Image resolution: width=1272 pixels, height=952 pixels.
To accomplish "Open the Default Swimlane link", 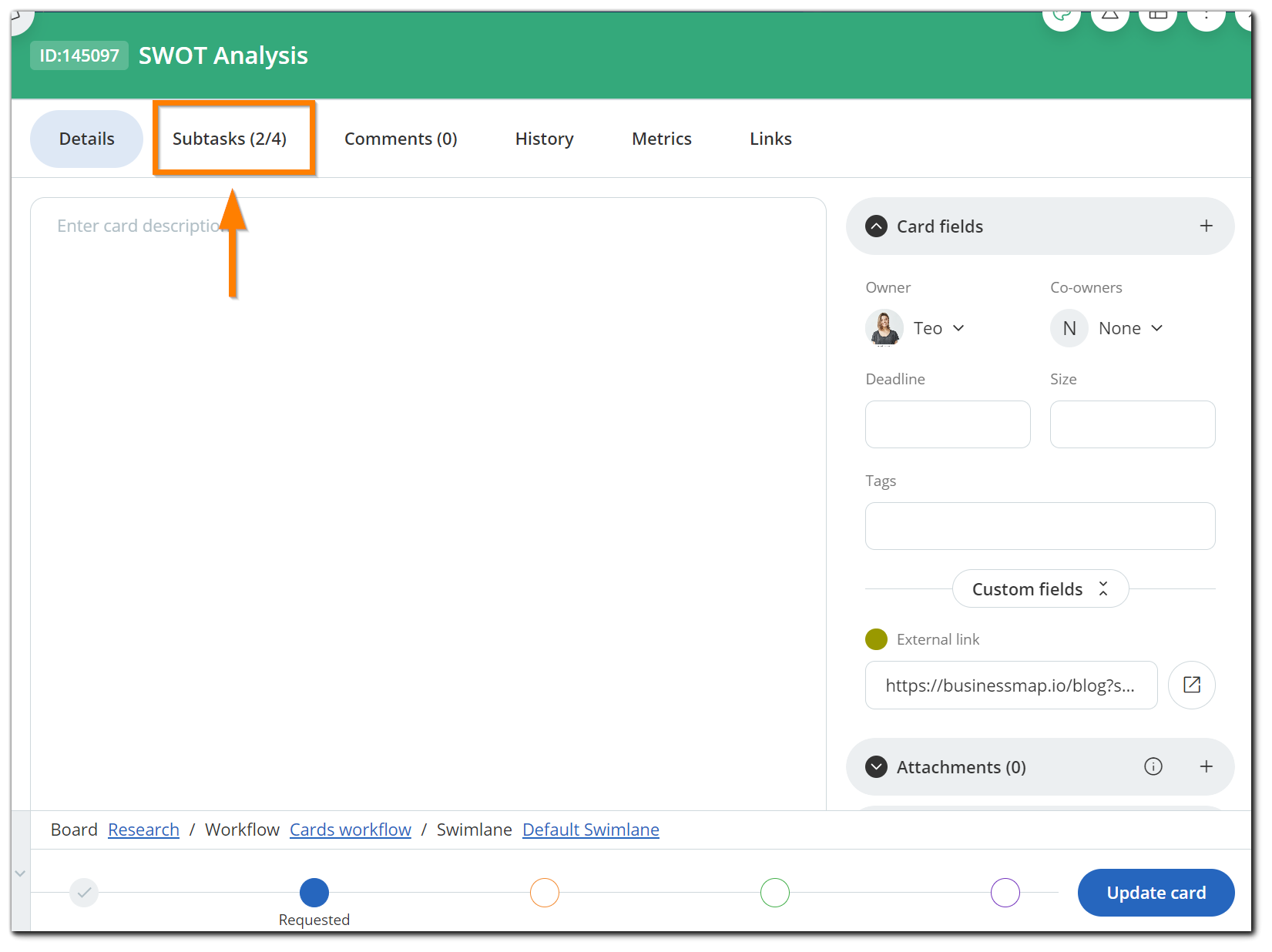I will (591, 830).
